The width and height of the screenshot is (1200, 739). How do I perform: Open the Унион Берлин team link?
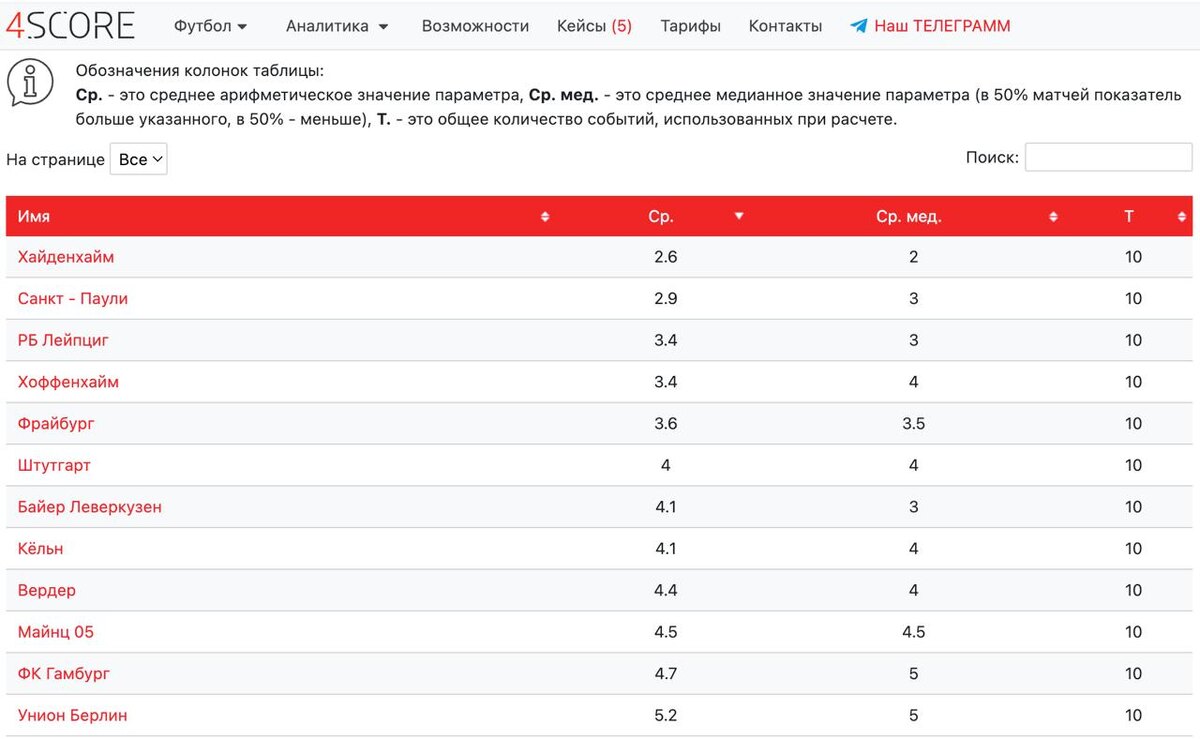73,716
